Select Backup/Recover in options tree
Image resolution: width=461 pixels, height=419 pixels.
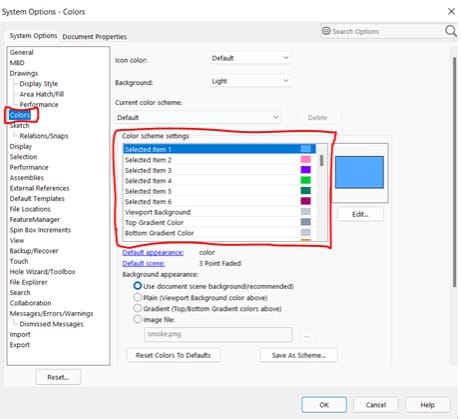[34, 251]
